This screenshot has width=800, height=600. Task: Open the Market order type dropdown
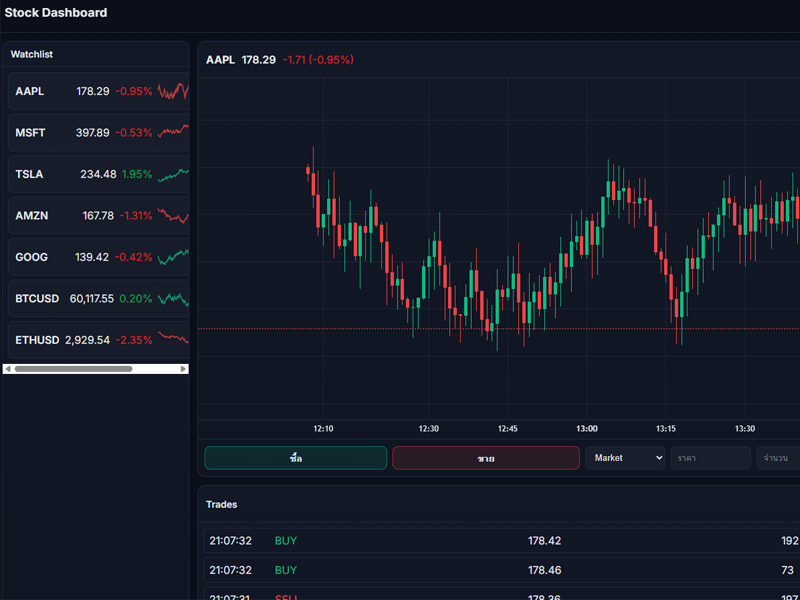click(625, 457)
